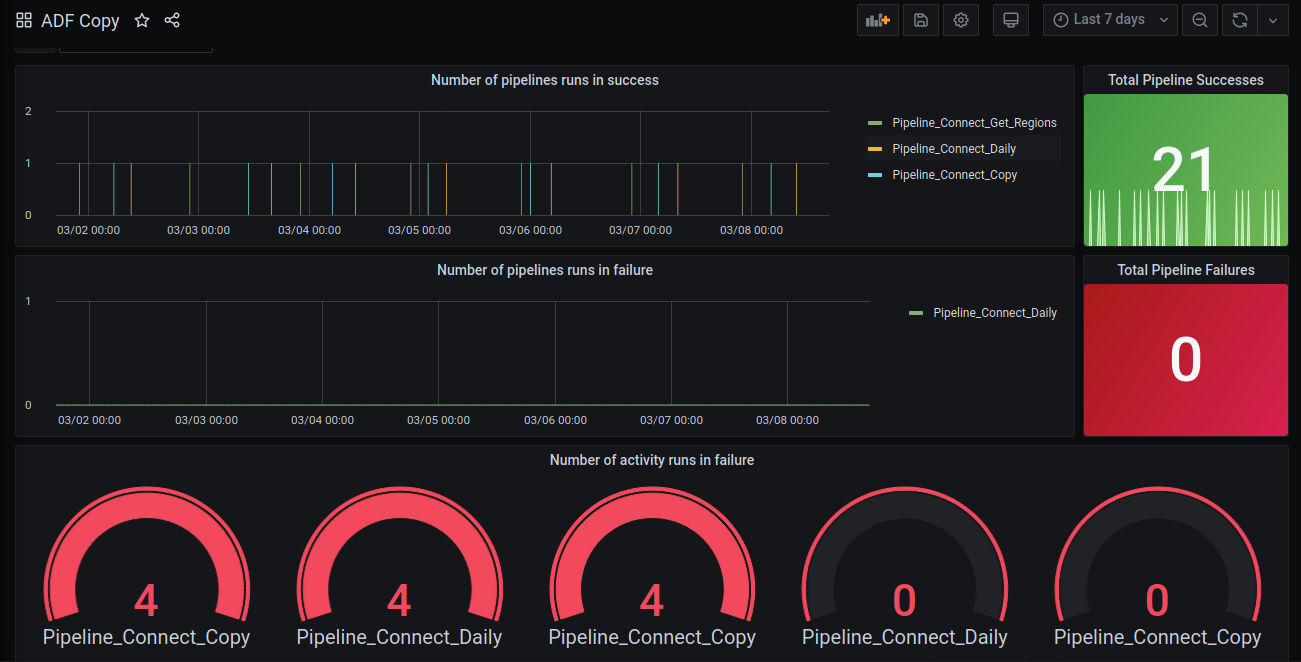Open the Total Pipeline Failures panel title menu

(1186, 270)
